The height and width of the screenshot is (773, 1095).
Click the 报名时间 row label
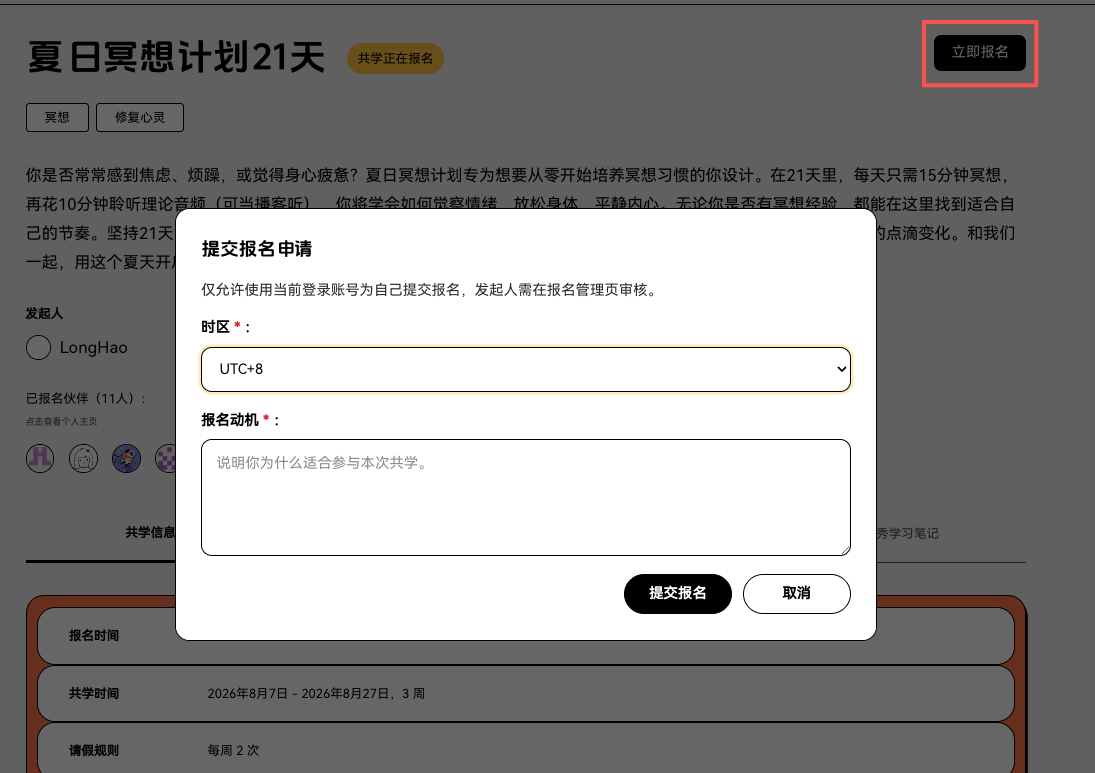click(x=94, y=635)
